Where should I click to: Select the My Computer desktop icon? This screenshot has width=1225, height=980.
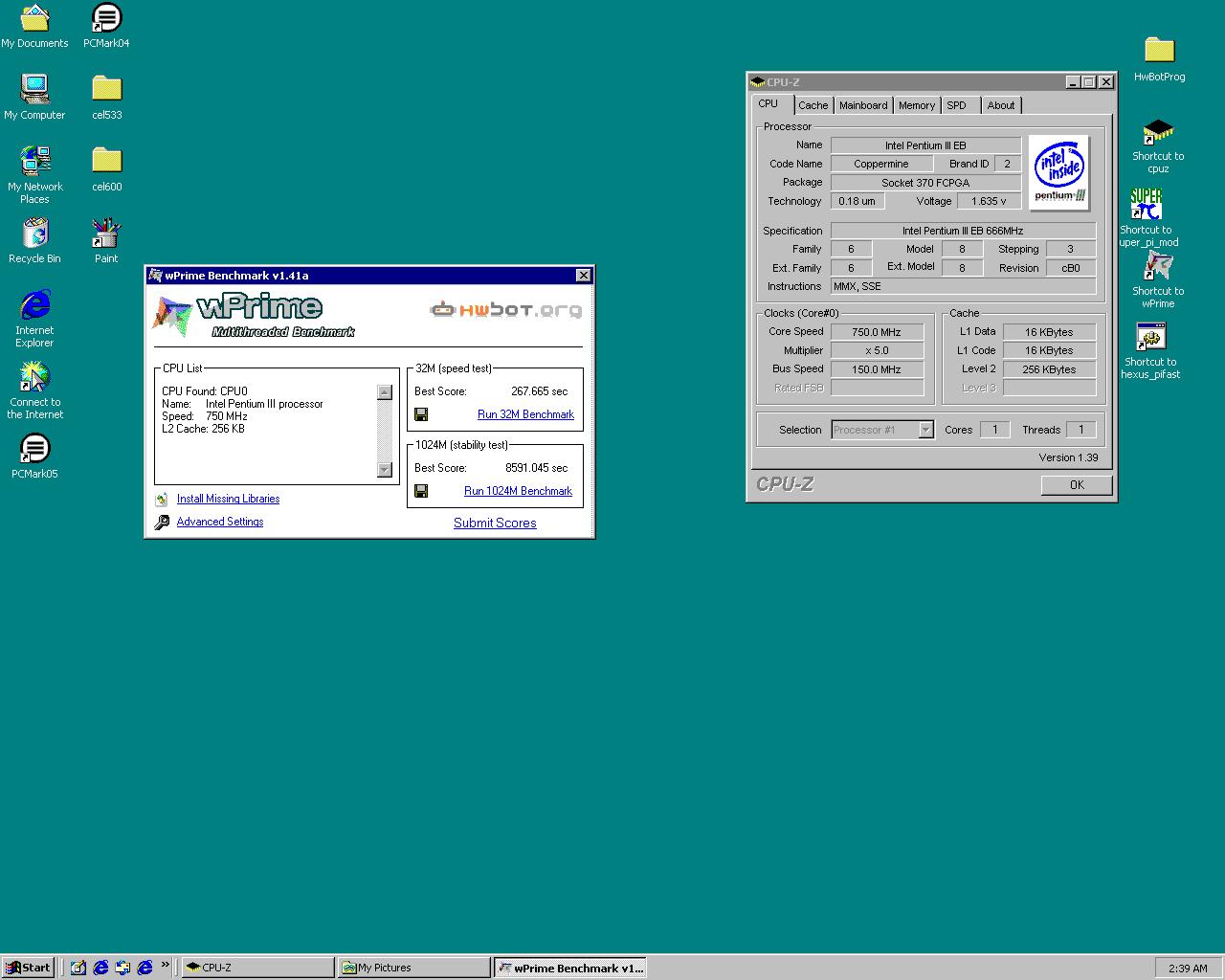pos(34,97)
